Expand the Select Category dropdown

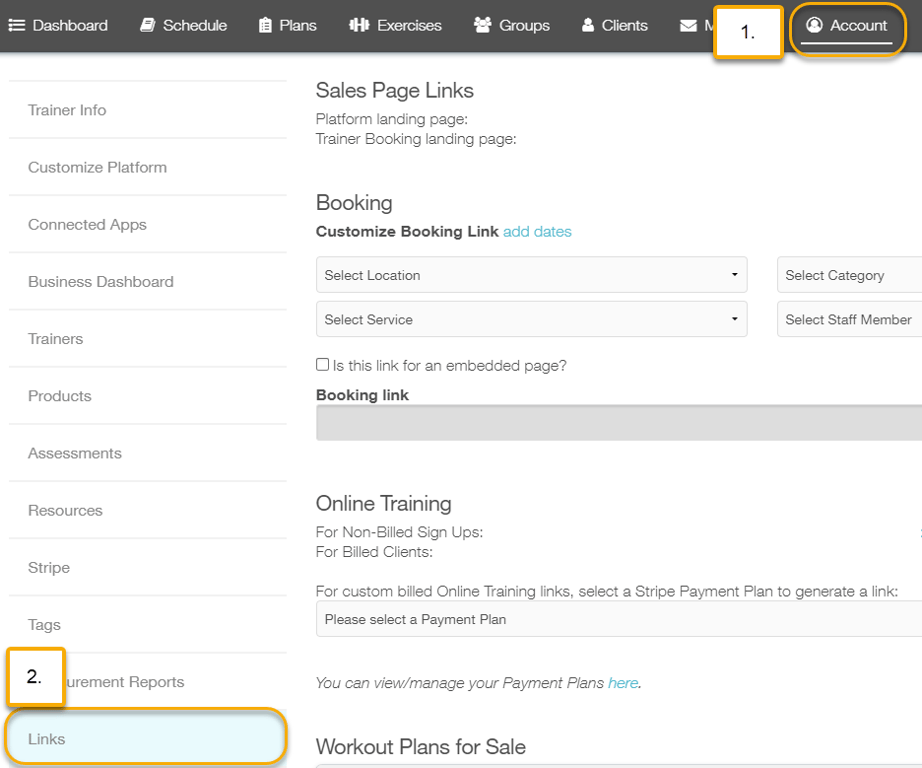[x=848, y=275]
